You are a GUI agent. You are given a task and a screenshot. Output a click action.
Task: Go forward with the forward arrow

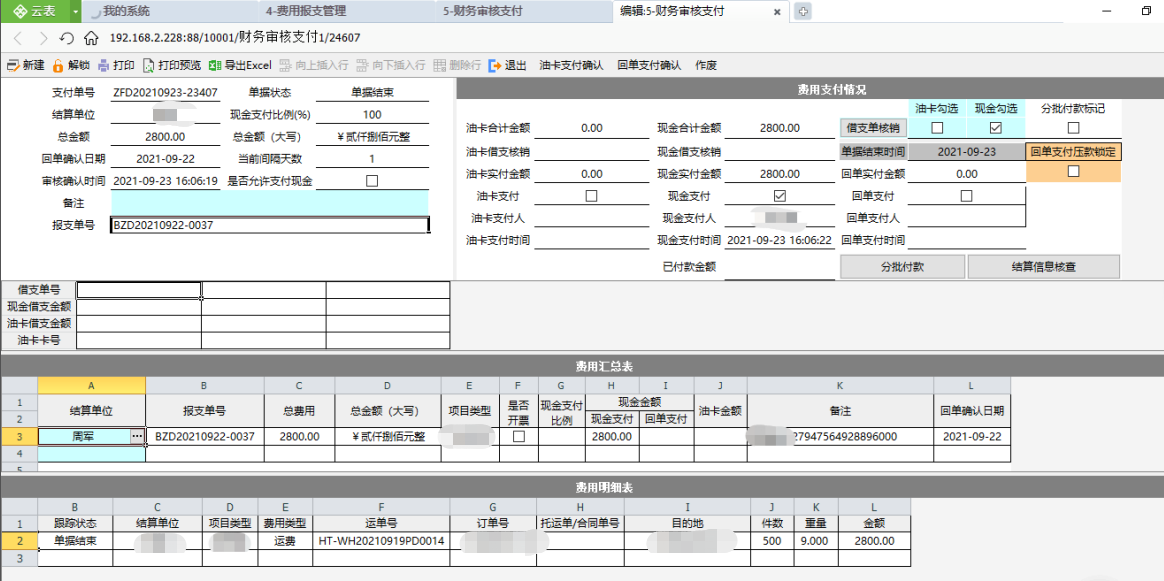[43, 38]
